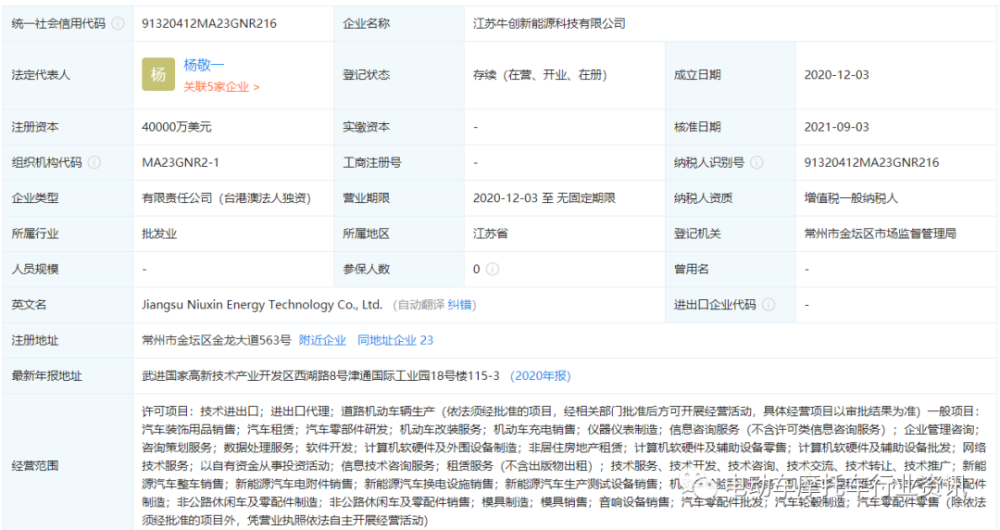The height and width of the screenshot is (530, 1000).
Task: Click industry value 批发业
Action: coord(159,234)
